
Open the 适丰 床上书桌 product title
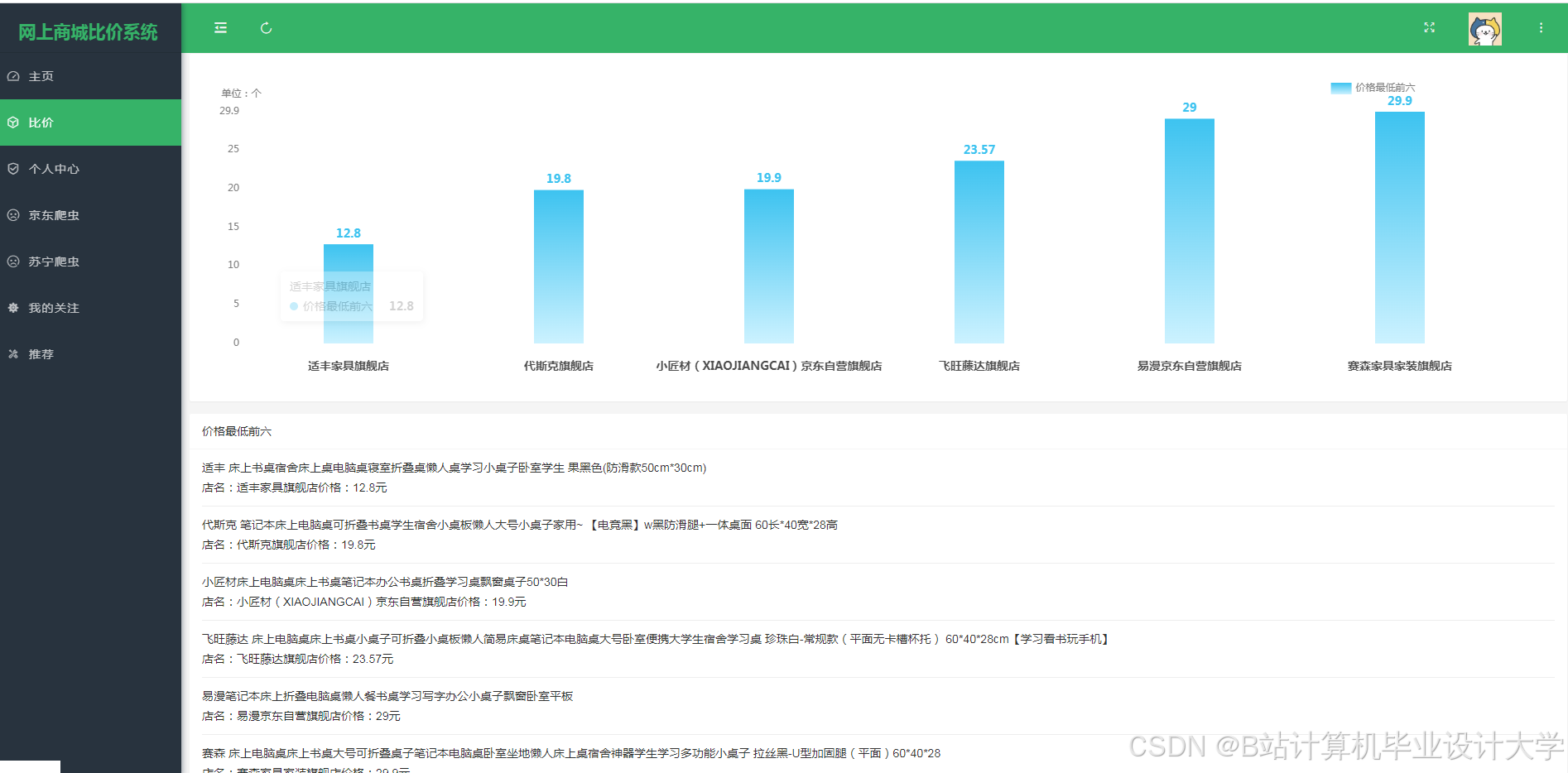point(454,468)
